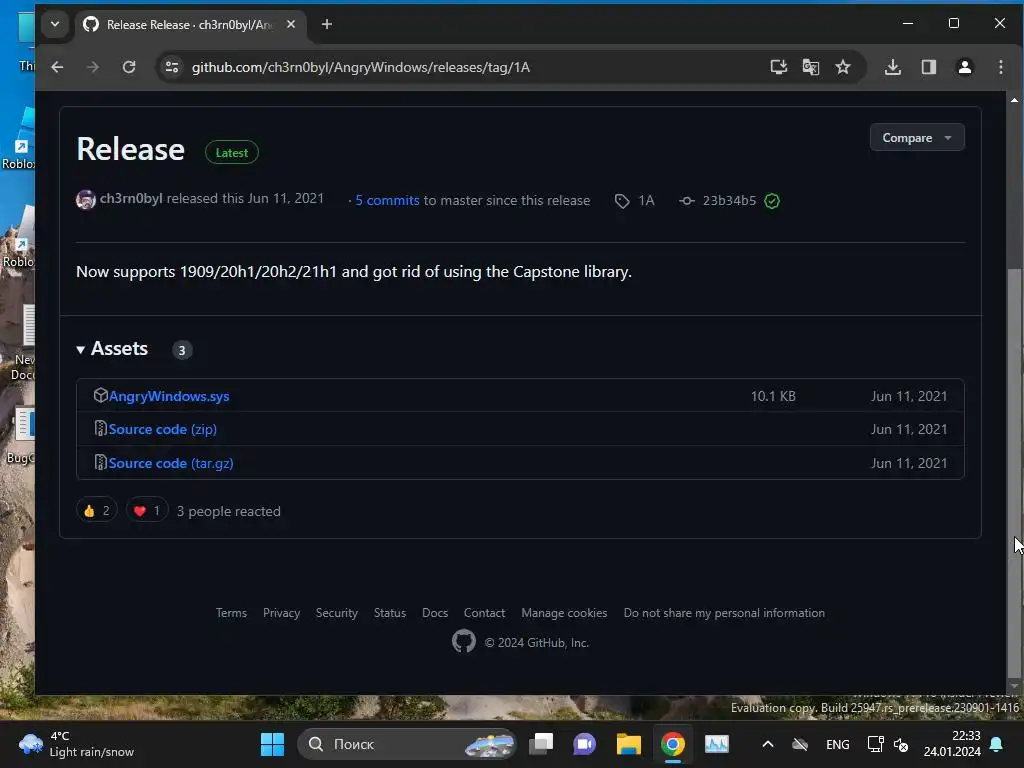Open Do not share my personal information

point(724,613)
